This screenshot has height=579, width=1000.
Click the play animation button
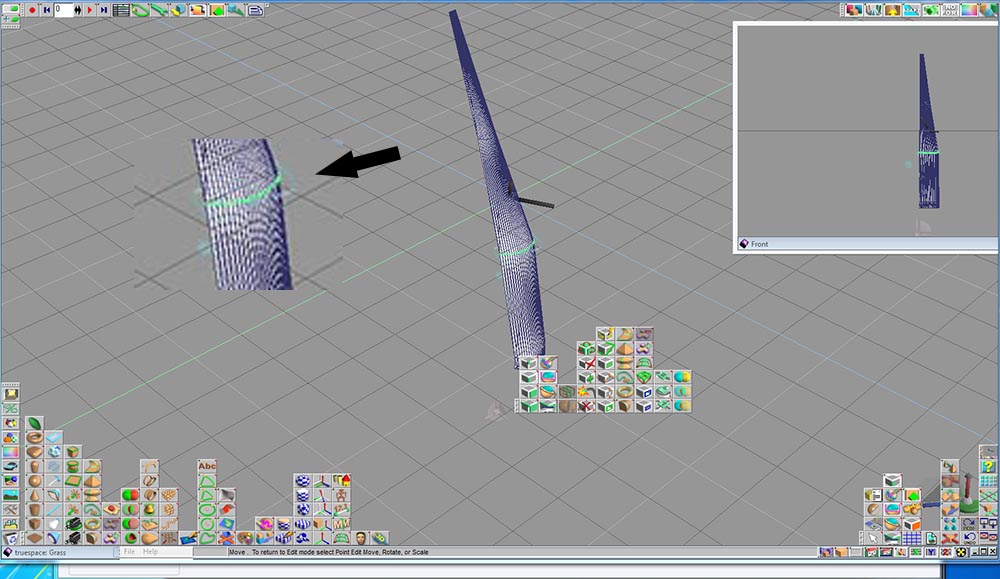(x=90, y=10)
